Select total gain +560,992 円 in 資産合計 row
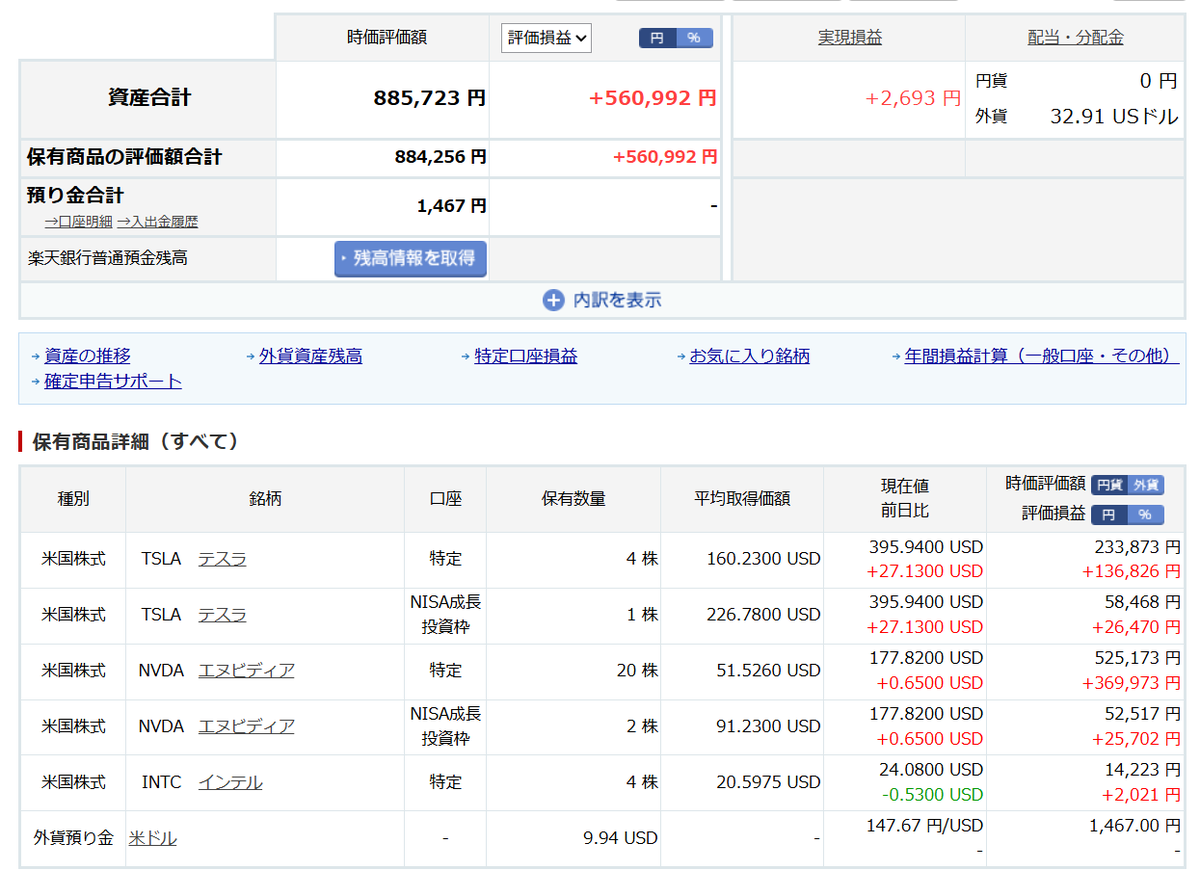Viewport: 1200px width, 870px height. pos(653,98)
